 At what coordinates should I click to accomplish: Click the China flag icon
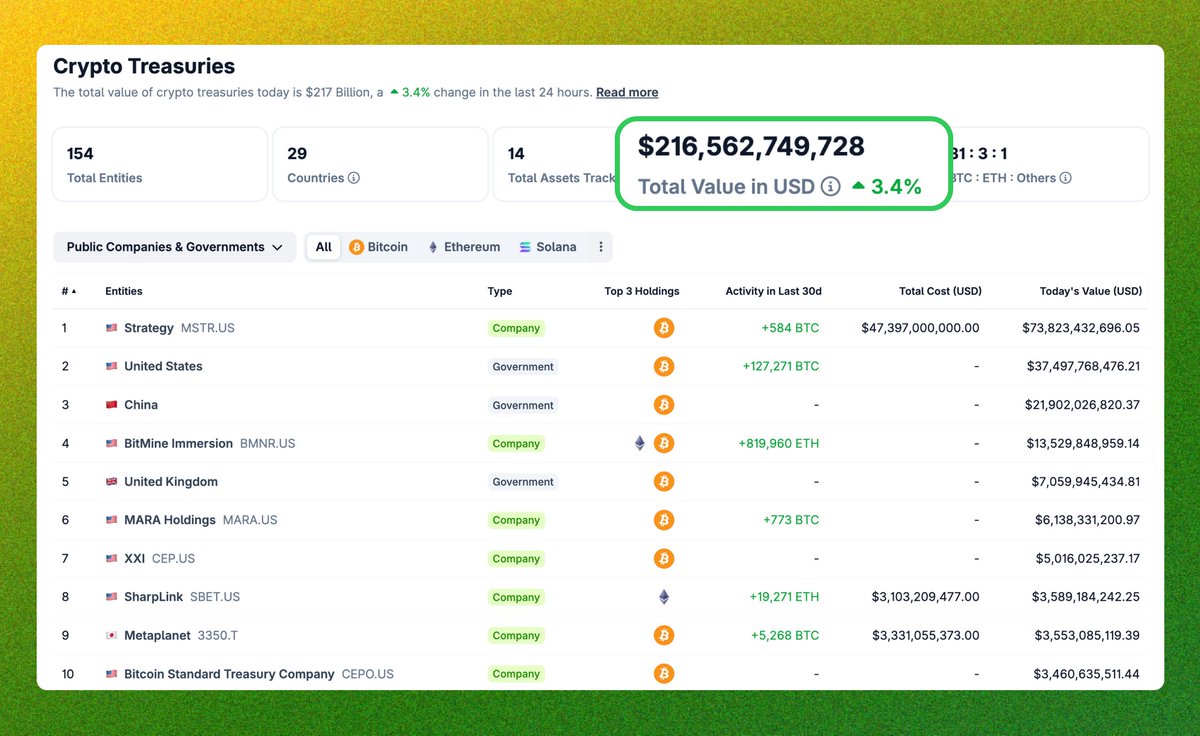(x=112, y=405)
